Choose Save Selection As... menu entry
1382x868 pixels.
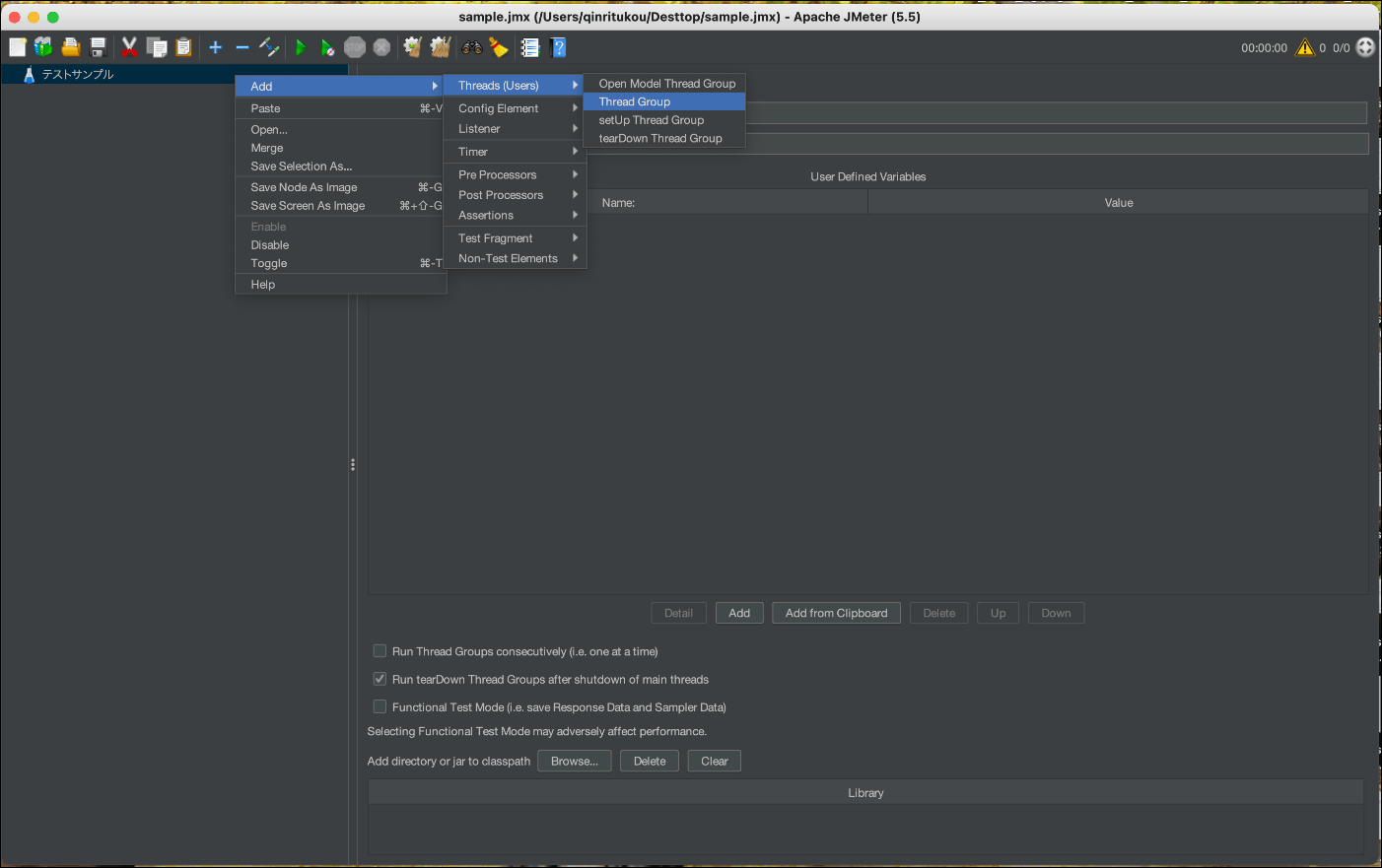[x=301, y=167]
